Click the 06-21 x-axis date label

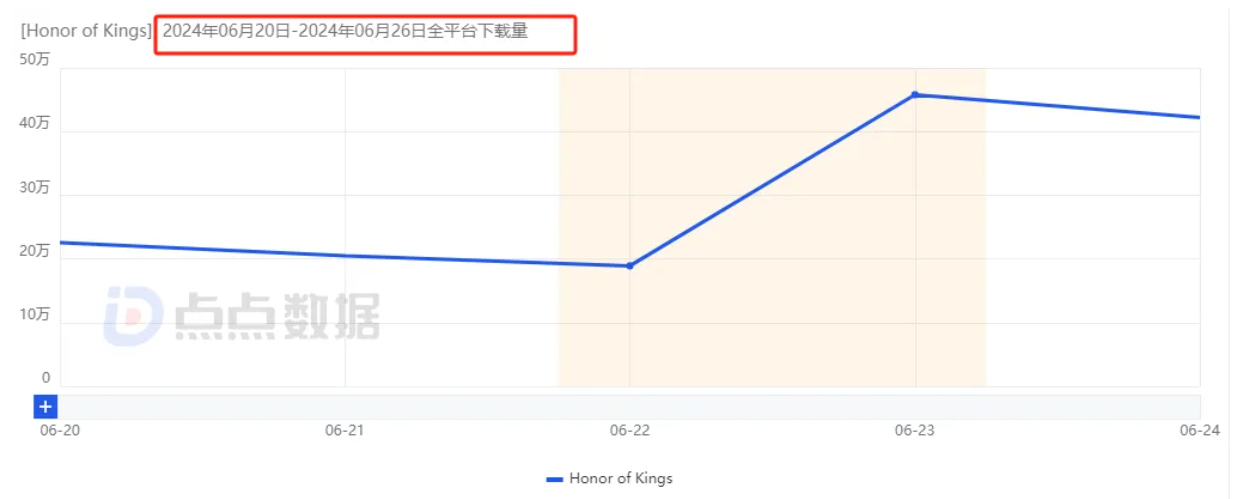(344, 430)
